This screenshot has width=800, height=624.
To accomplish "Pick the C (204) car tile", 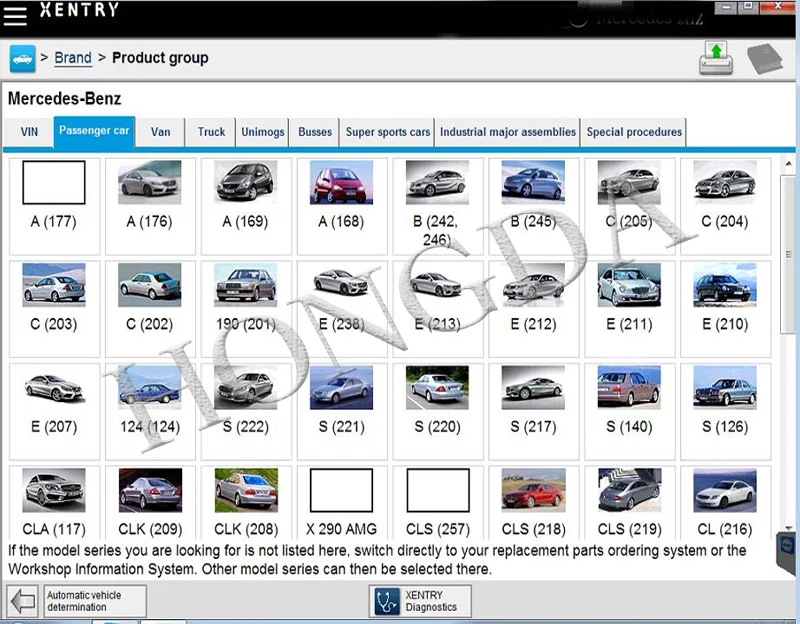I will click(726, 206).
